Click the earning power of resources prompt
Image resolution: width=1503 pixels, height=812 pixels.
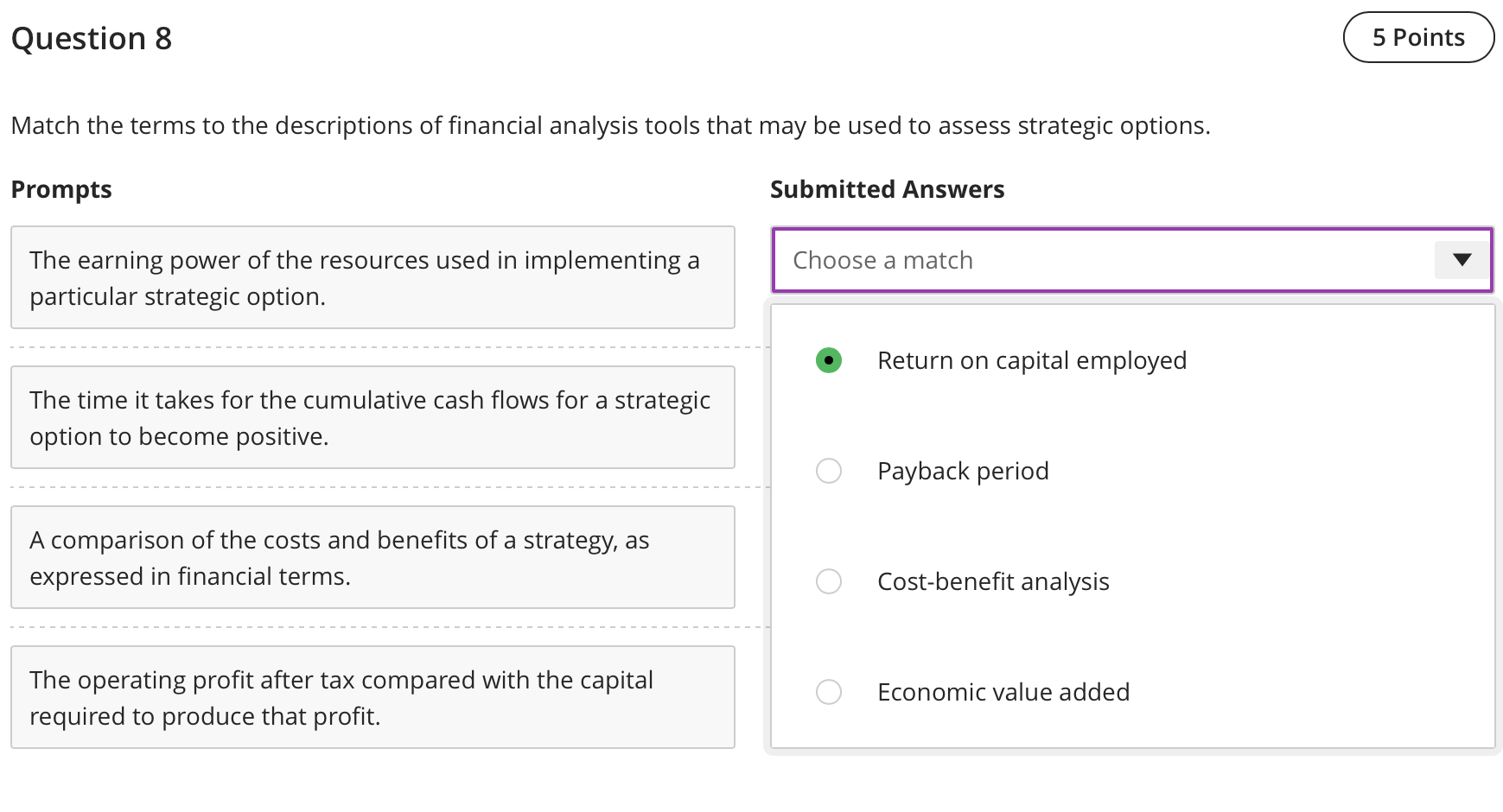(x=373, y=277)
